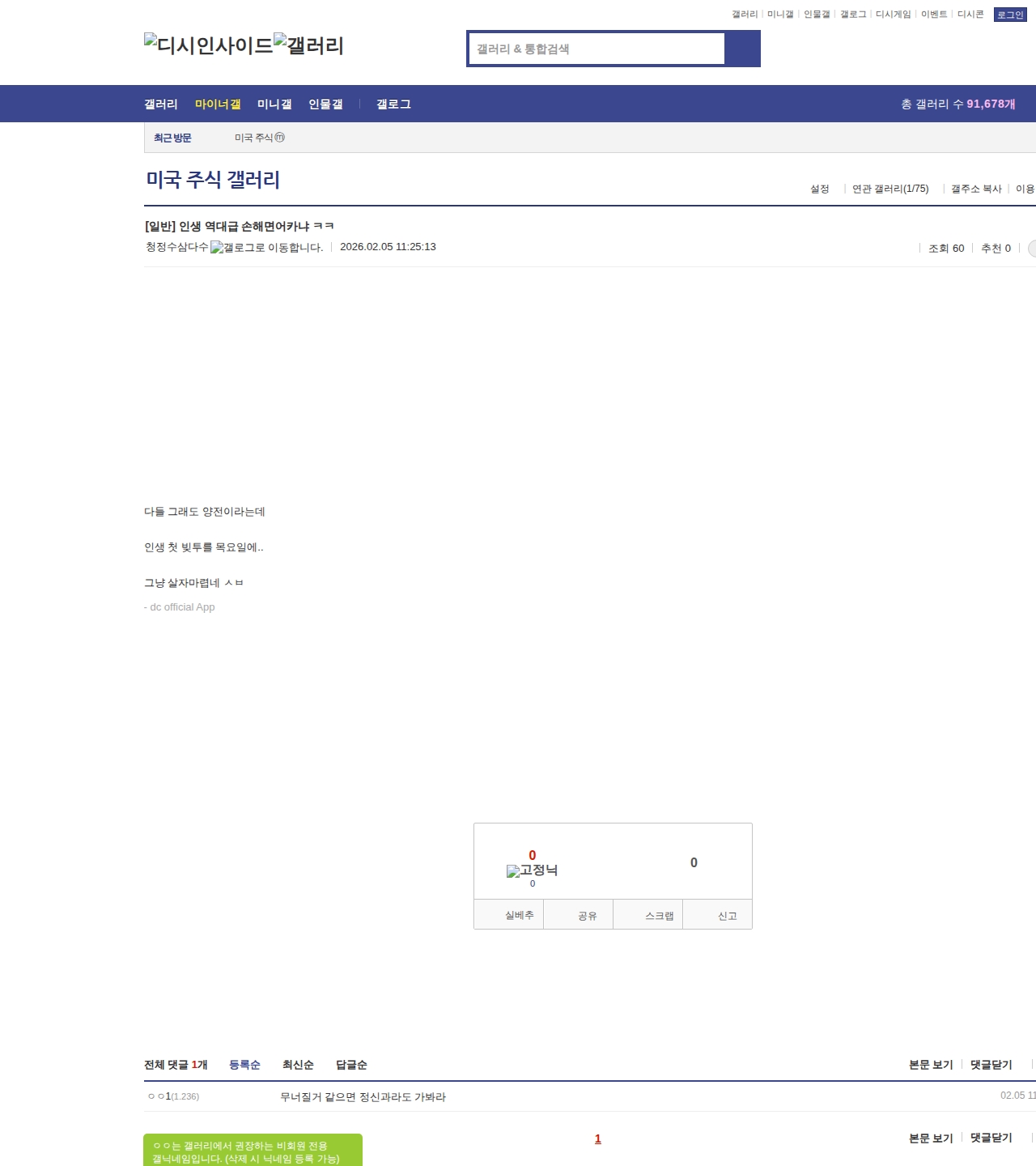Open 갤로그 link in the top utility bar
This screenshot has height=1166, width=1036.
(x=853, y=15)
